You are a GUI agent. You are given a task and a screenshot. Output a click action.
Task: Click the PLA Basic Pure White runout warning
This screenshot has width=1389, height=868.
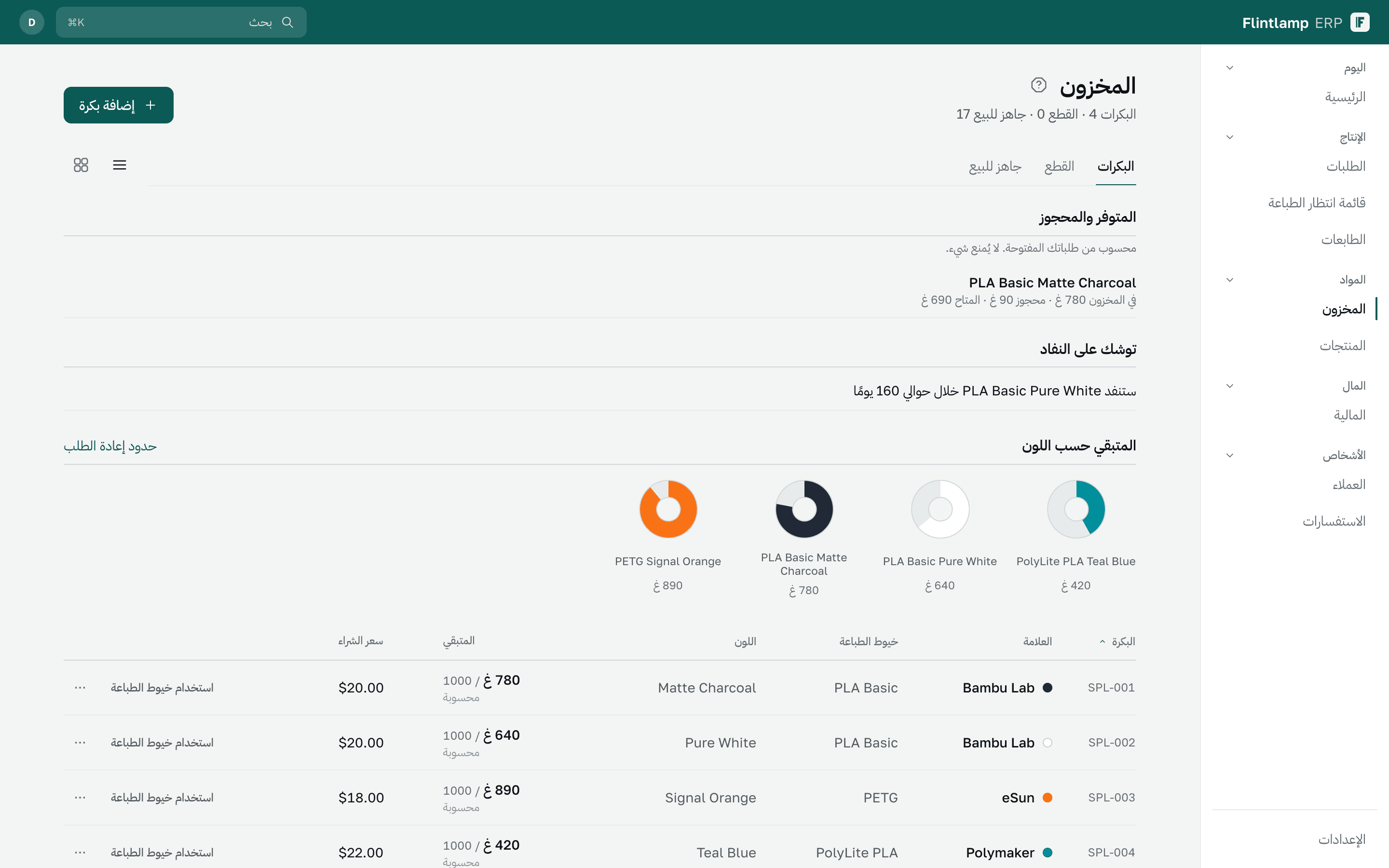[600, 391]
